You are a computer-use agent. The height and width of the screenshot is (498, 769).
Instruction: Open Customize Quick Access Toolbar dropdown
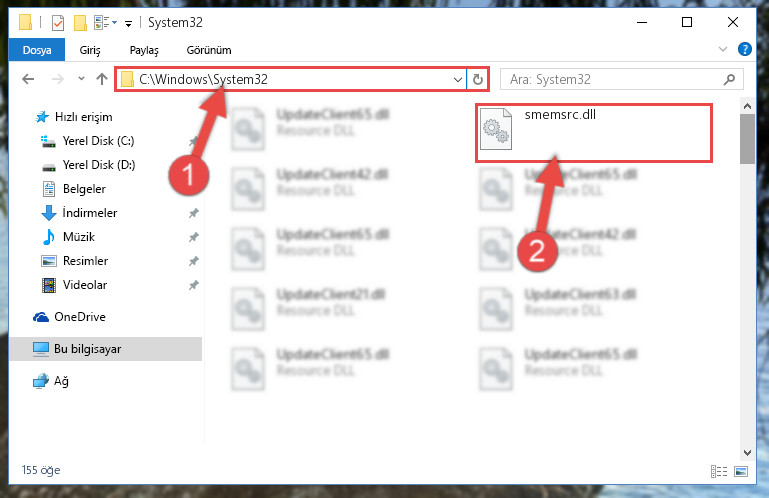(128, 23)
